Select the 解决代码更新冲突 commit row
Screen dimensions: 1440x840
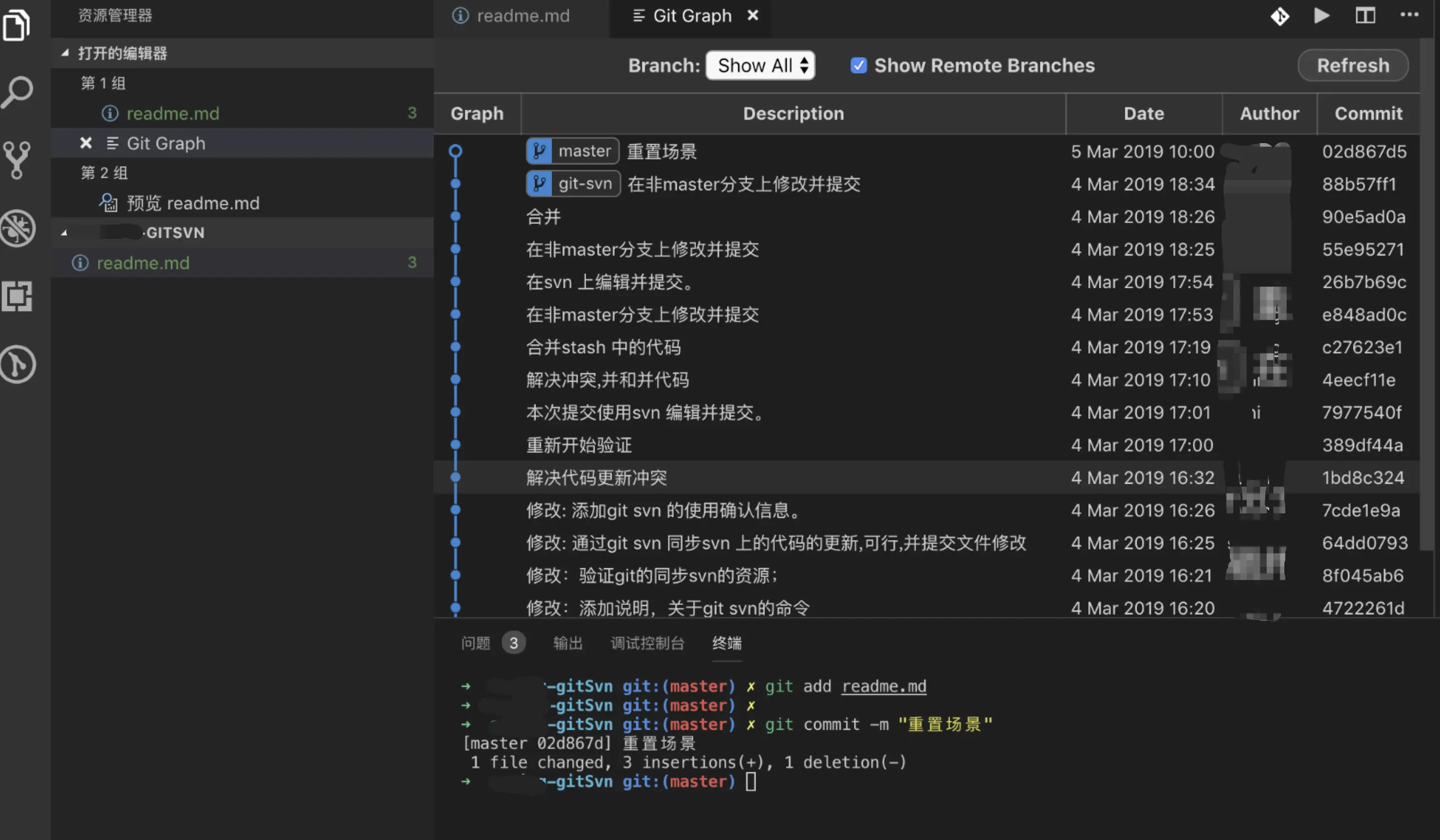click(x=596, y=477)
